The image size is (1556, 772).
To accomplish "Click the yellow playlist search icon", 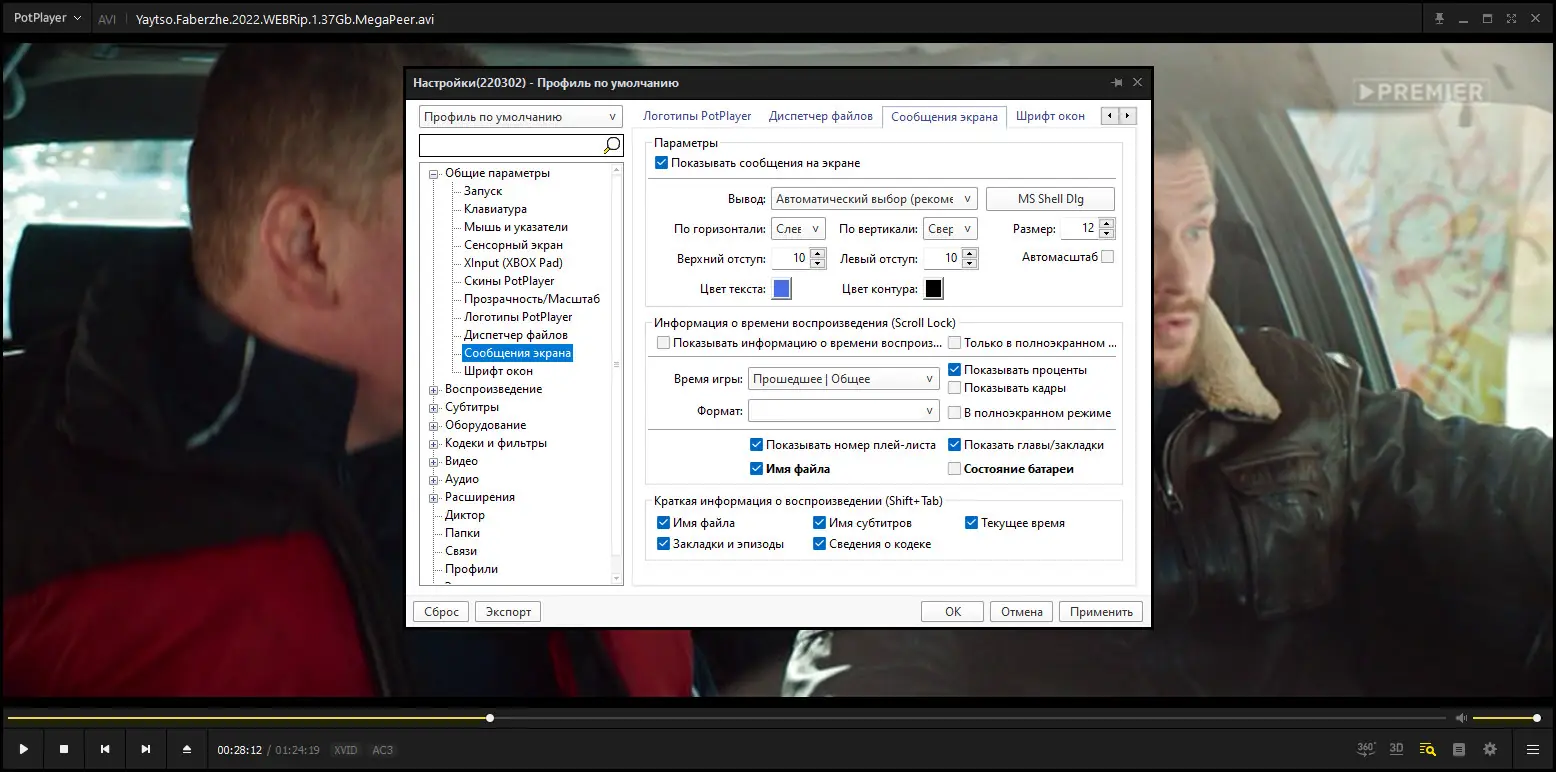I will point(1428,749).
